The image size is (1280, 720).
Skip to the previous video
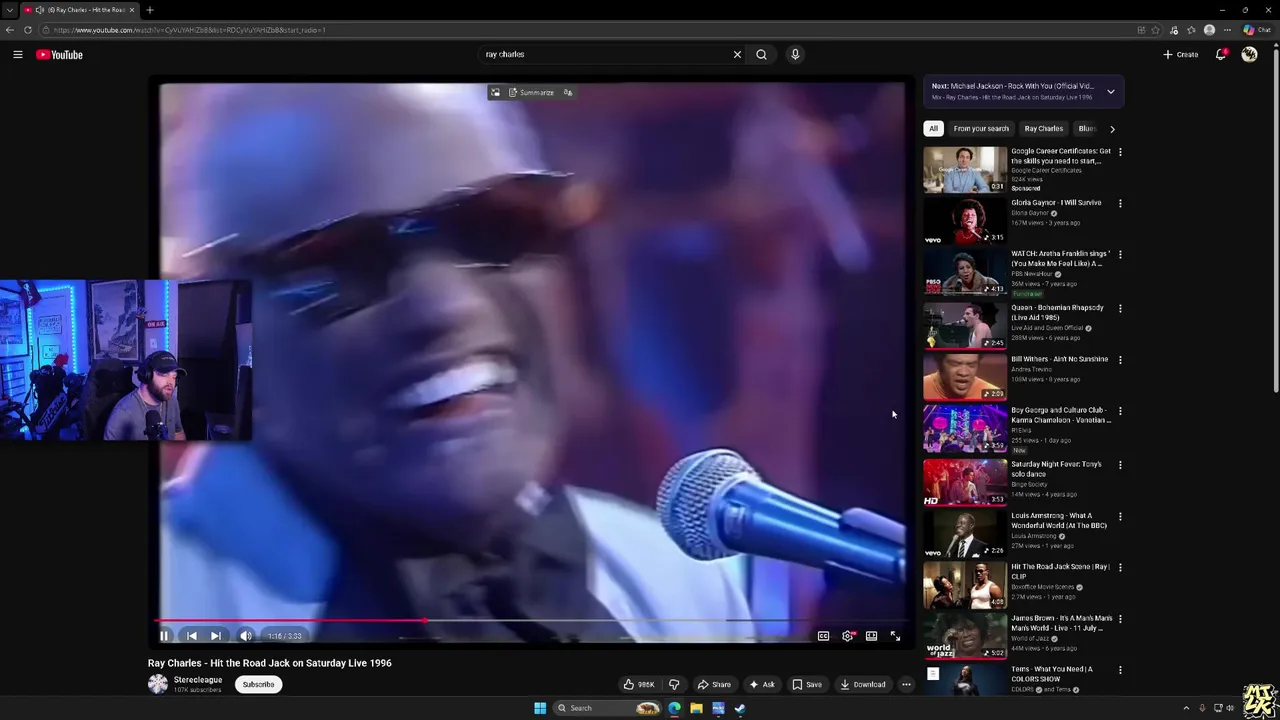tap(191, 636)
